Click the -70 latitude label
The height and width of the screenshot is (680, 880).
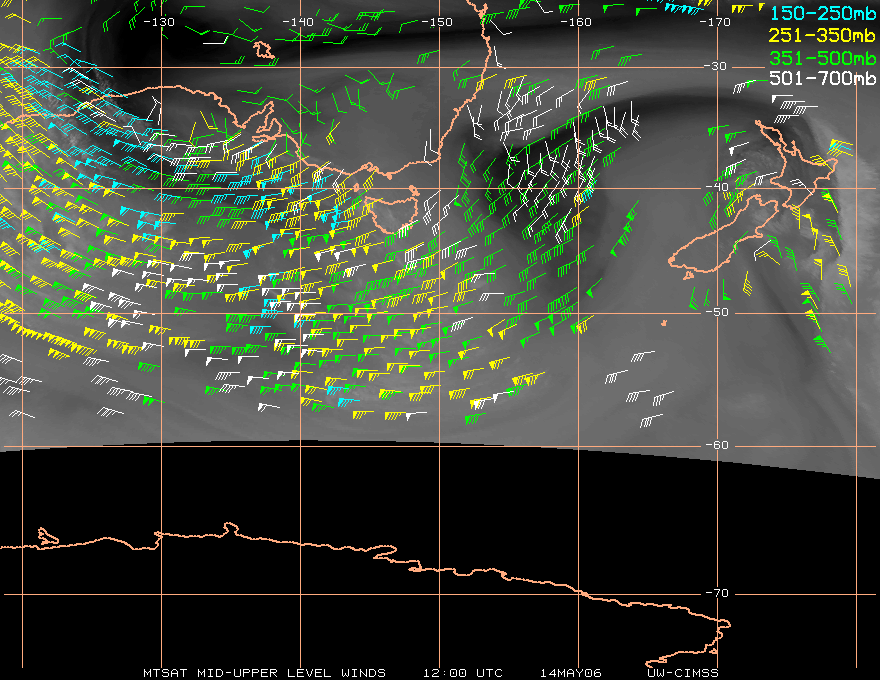[x=717, y=593]
